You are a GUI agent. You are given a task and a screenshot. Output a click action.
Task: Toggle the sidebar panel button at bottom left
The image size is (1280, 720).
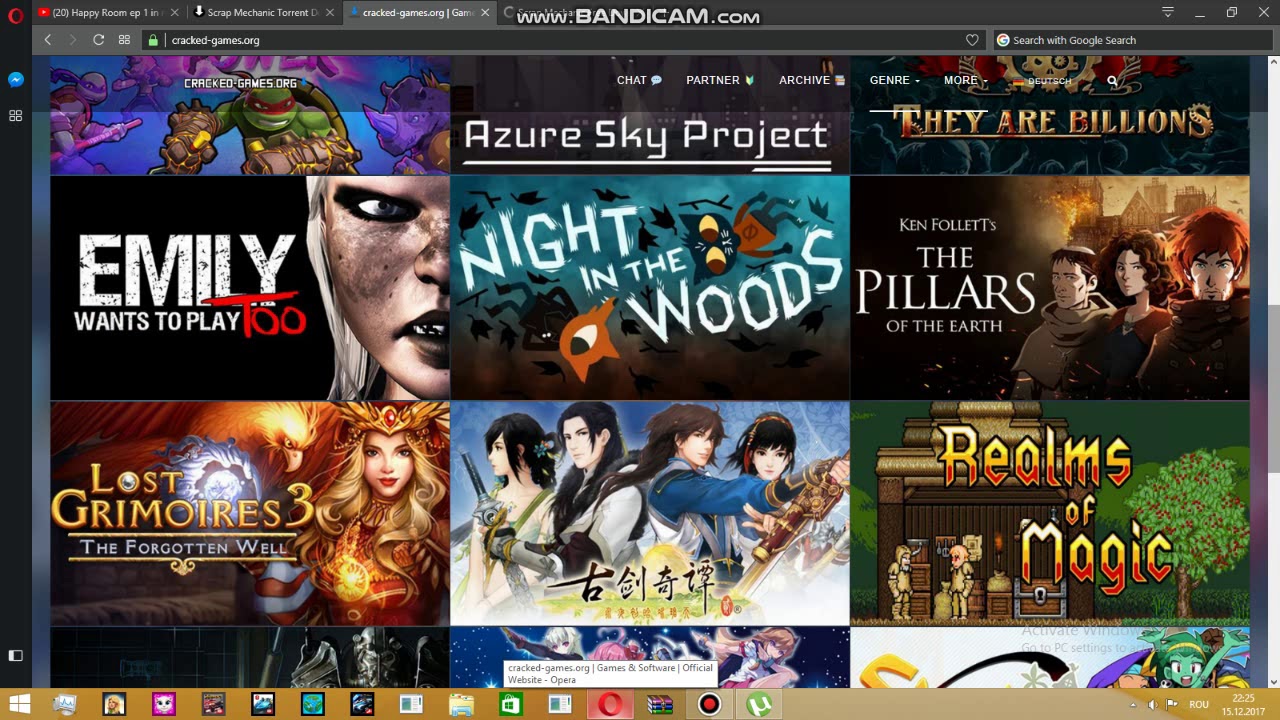point(15,656)
